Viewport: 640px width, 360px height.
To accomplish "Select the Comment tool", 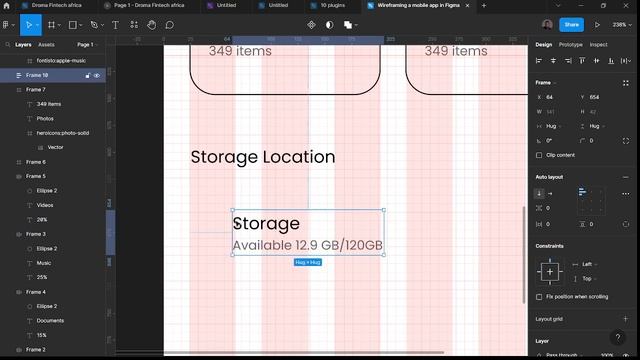I will click(169, 25).
